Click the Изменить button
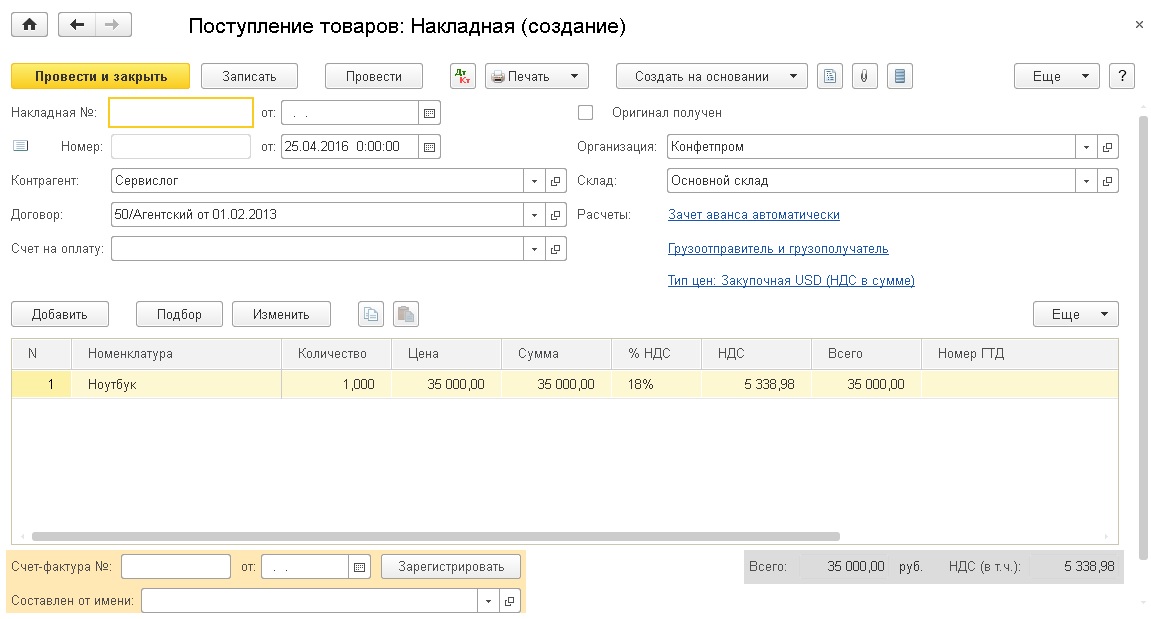Viewport: 1151px width, 619px height. coord(281,314)
